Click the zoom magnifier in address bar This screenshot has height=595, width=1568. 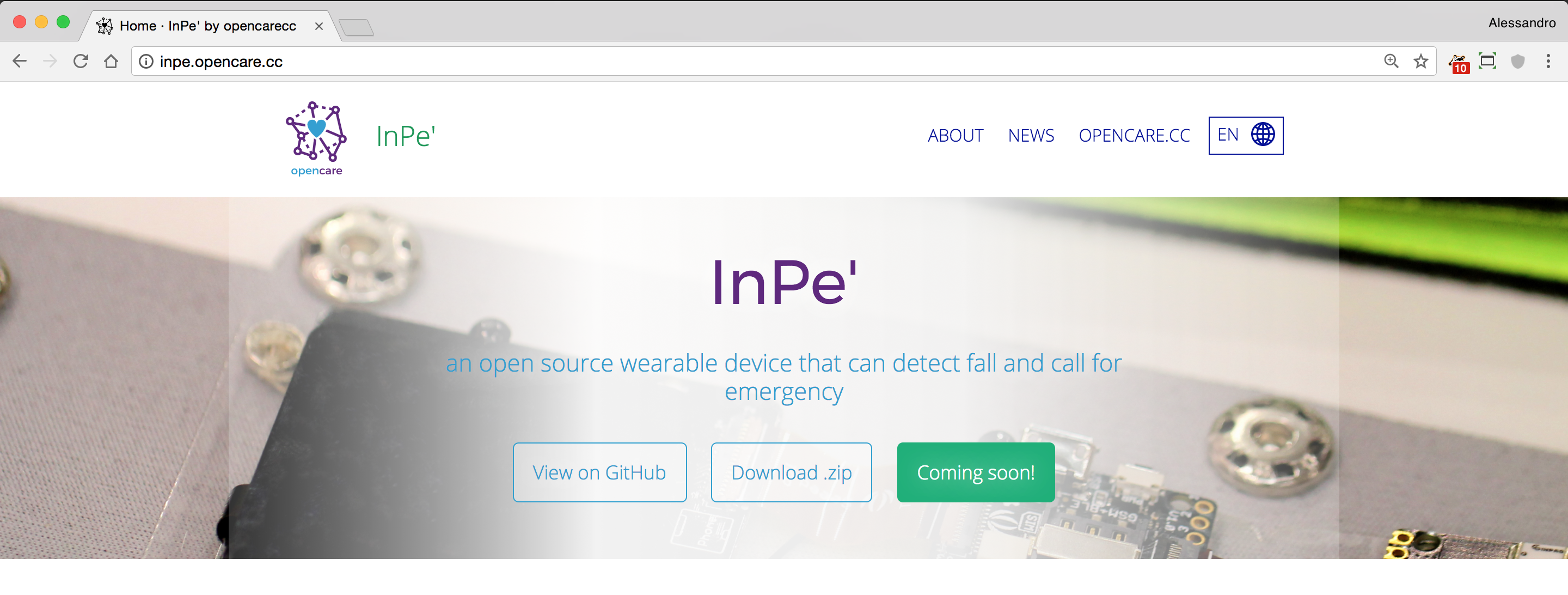coord(1391,62)
